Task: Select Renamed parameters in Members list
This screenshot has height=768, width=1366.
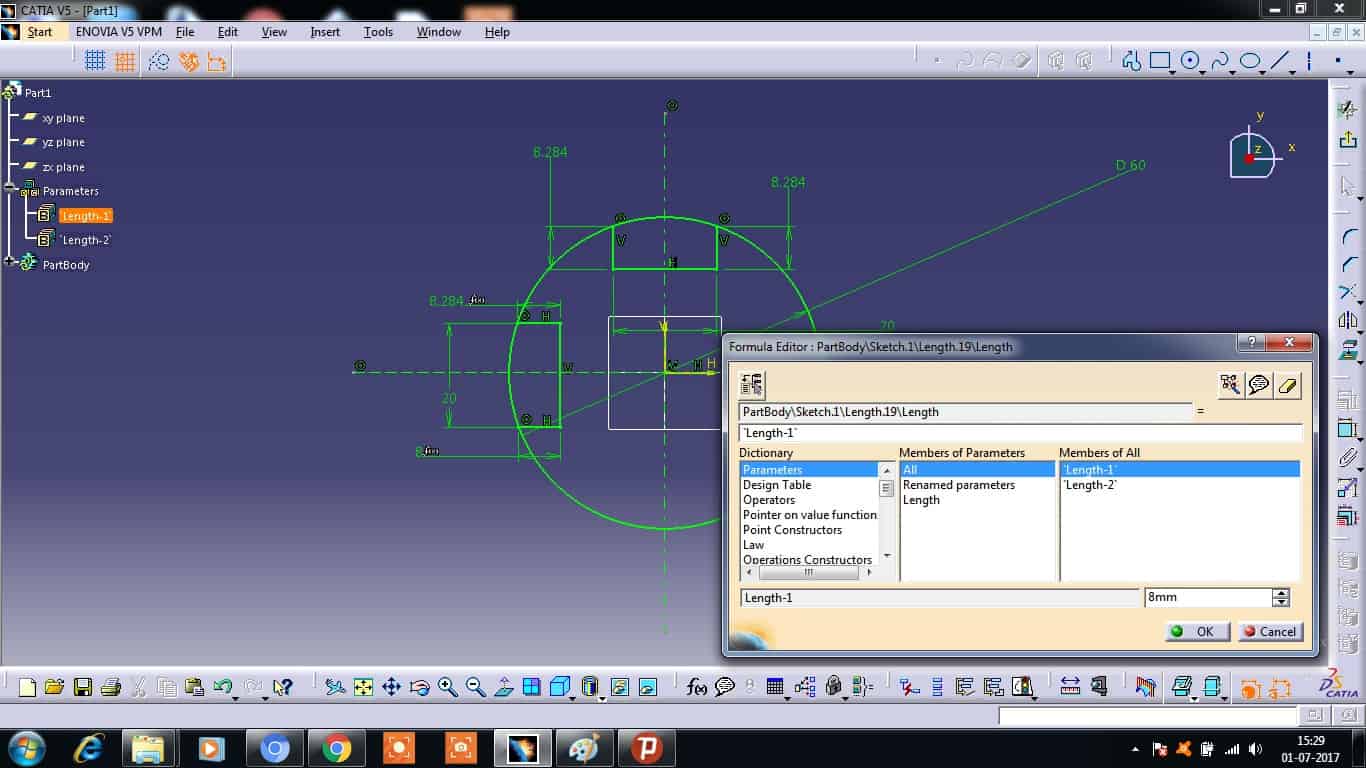Action: 959,485
